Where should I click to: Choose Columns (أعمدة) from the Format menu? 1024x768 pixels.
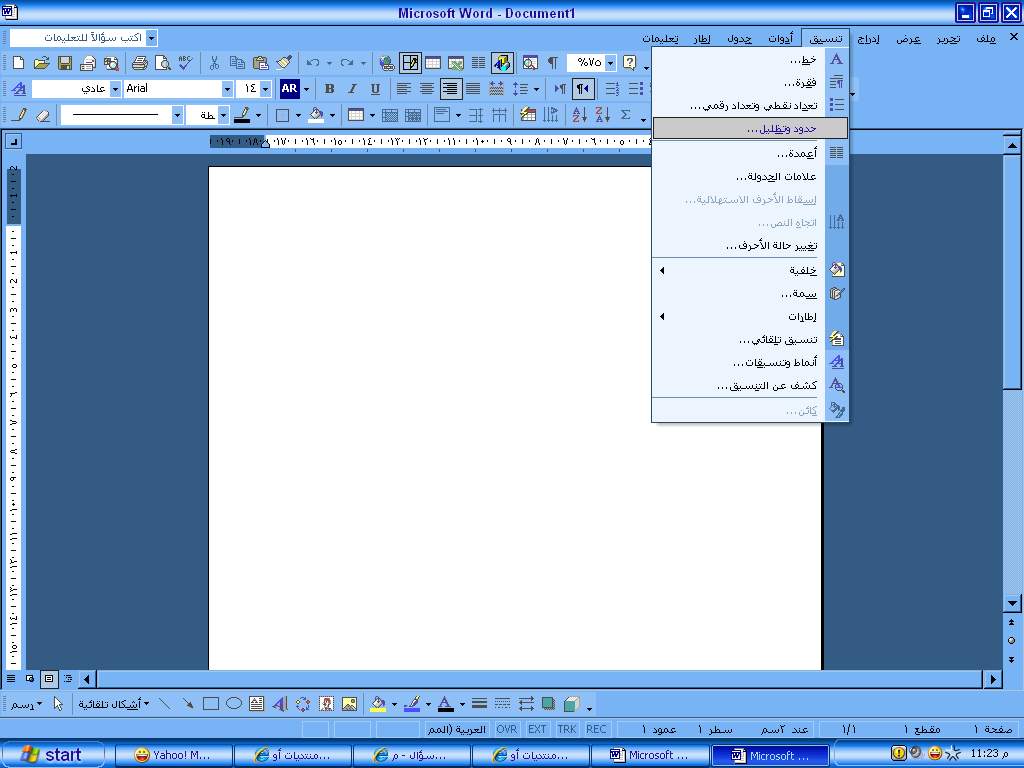[750, 153]
